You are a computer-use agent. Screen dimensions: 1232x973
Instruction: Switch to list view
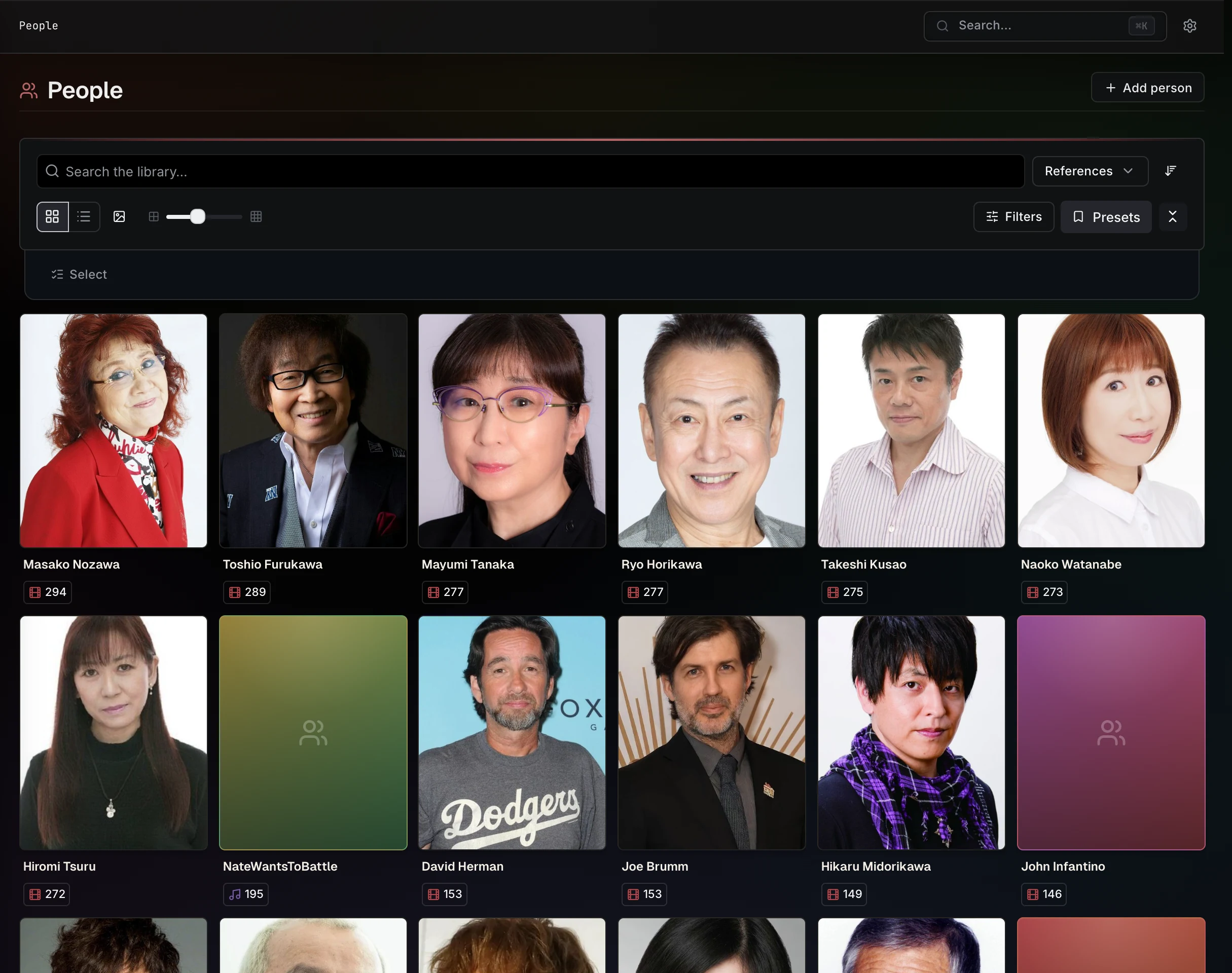84,216
